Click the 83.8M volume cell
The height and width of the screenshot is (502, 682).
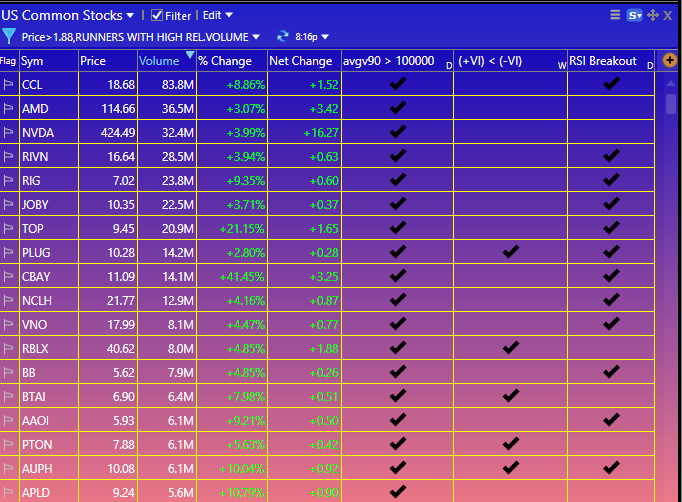(167, 84)
